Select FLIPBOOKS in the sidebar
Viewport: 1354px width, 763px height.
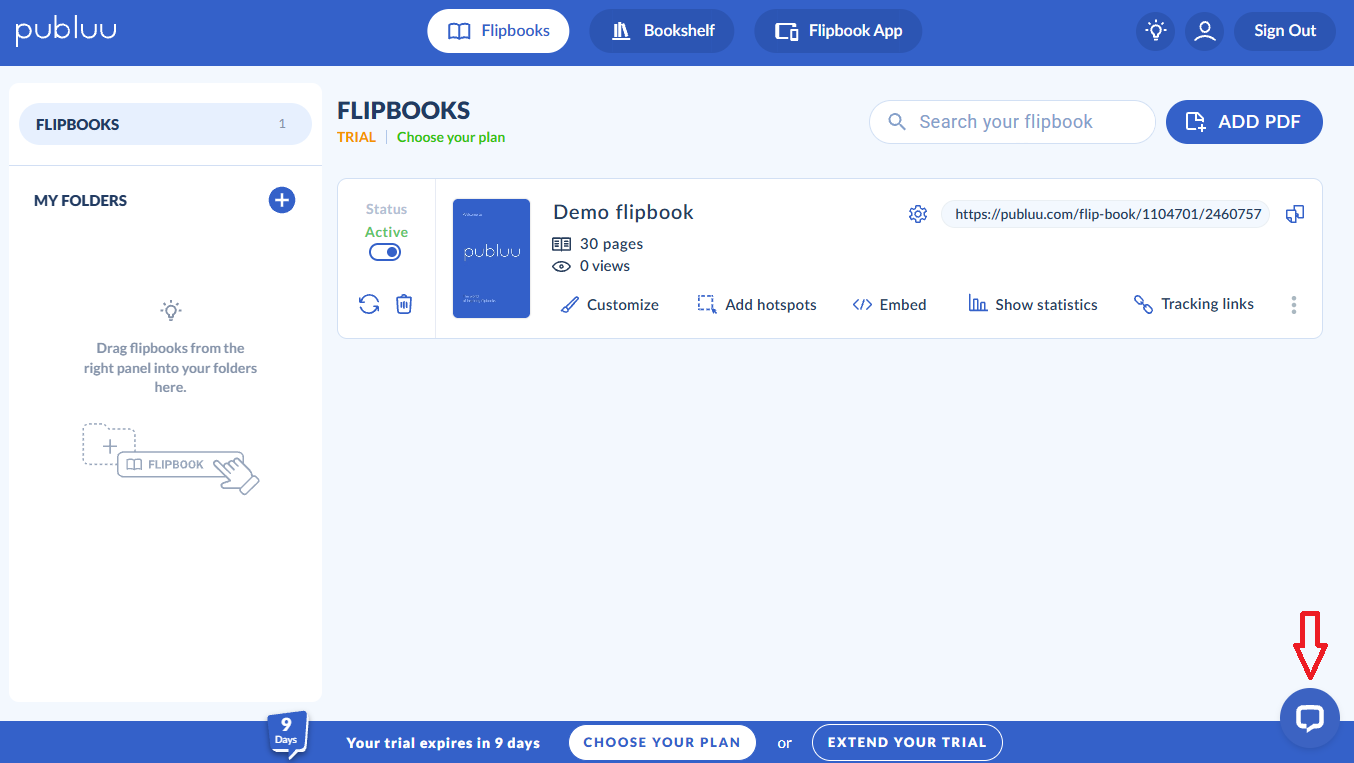tap(165, 125)
